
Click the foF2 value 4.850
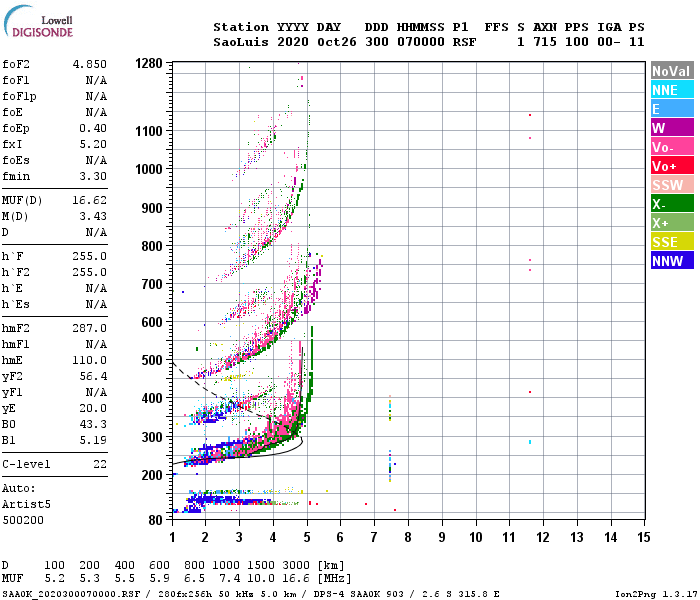[x=90, y=64]
